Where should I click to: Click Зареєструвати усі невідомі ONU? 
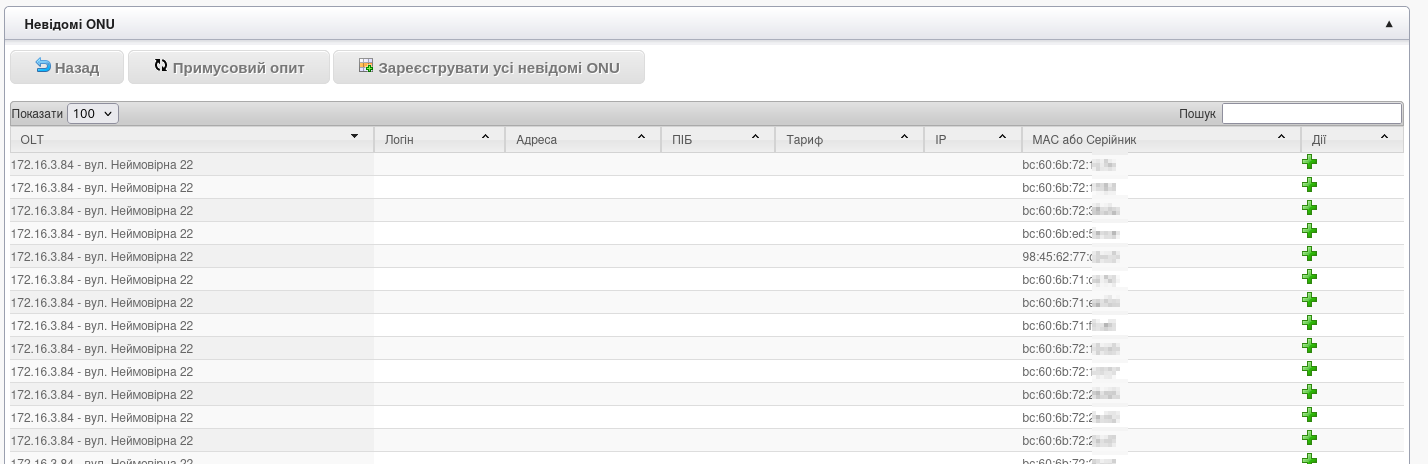tap(488, 68)
